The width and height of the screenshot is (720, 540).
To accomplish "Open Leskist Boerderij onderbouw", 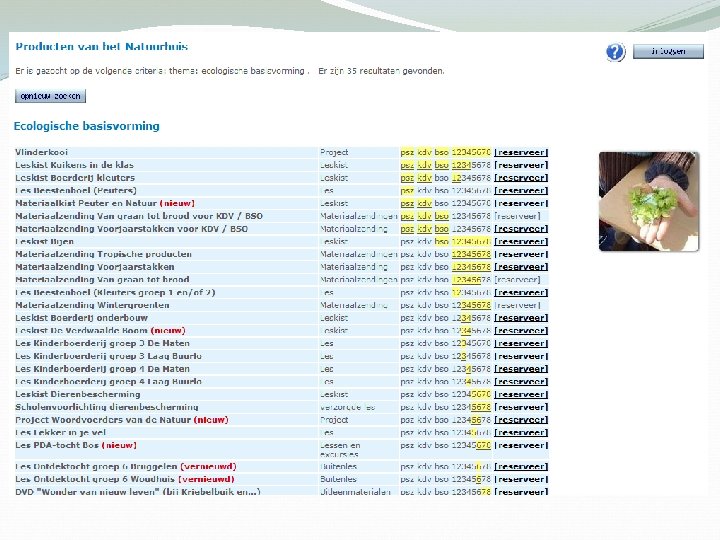I will [x=81, y=318].
